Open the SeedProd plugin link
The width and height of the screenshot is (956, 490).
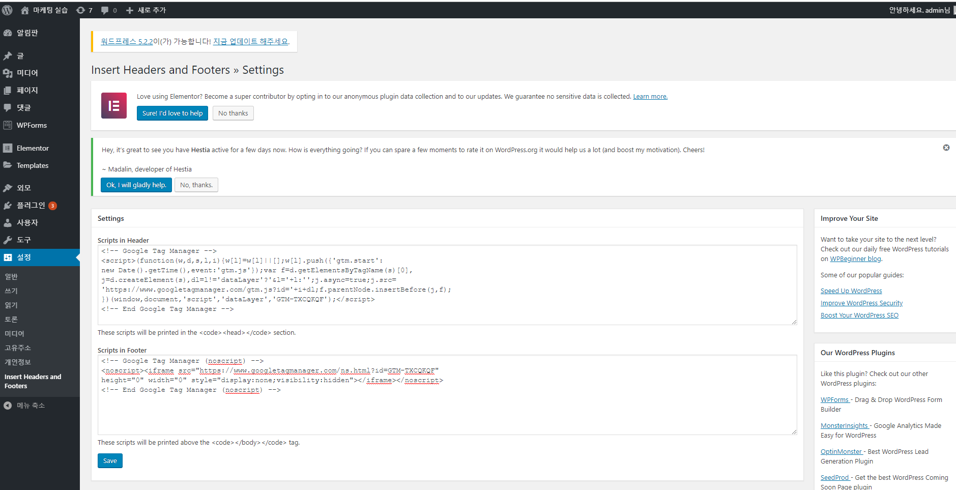click(x=836, y=477)
